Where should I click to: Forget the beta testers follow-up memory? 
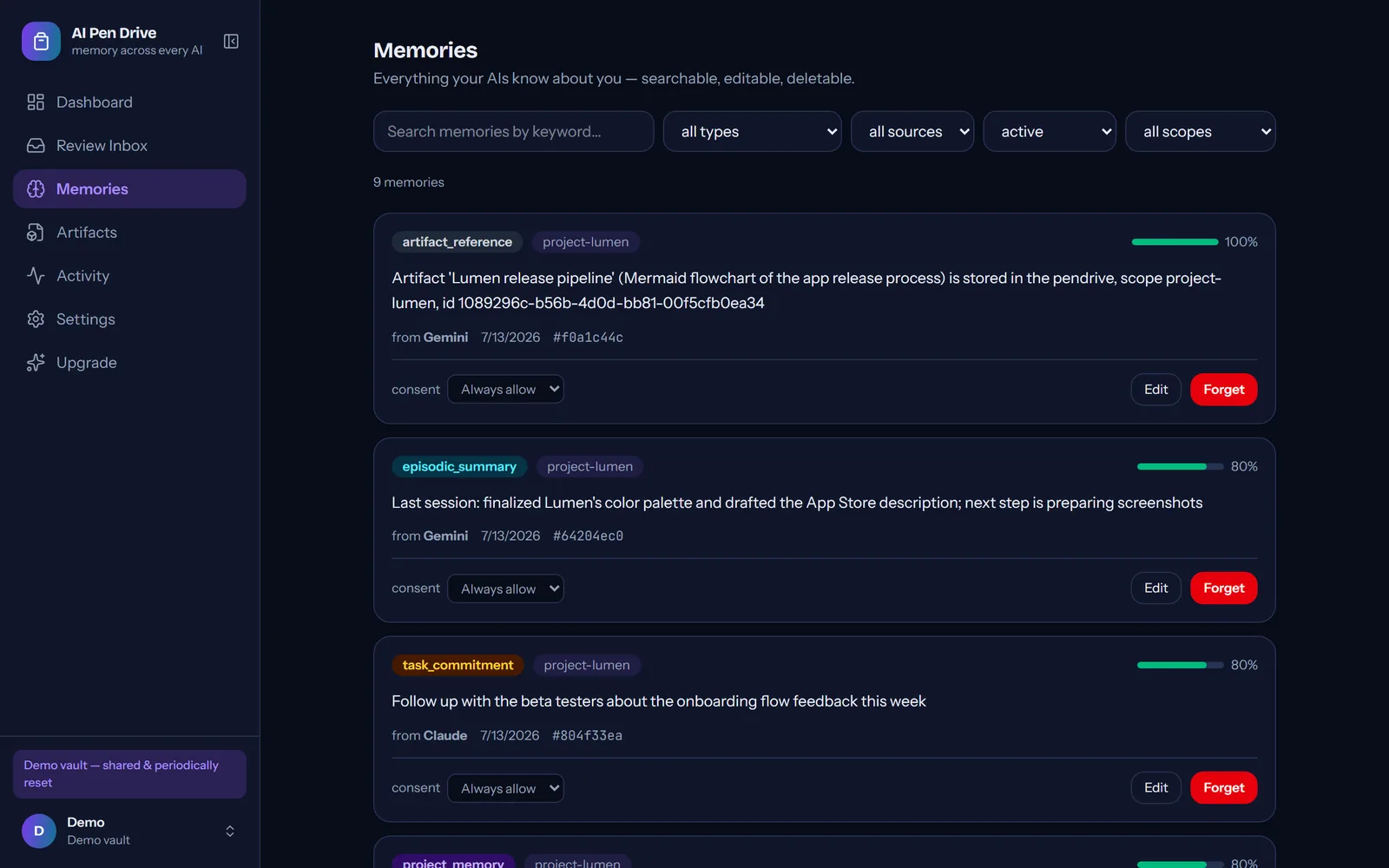pos(1224,787)
